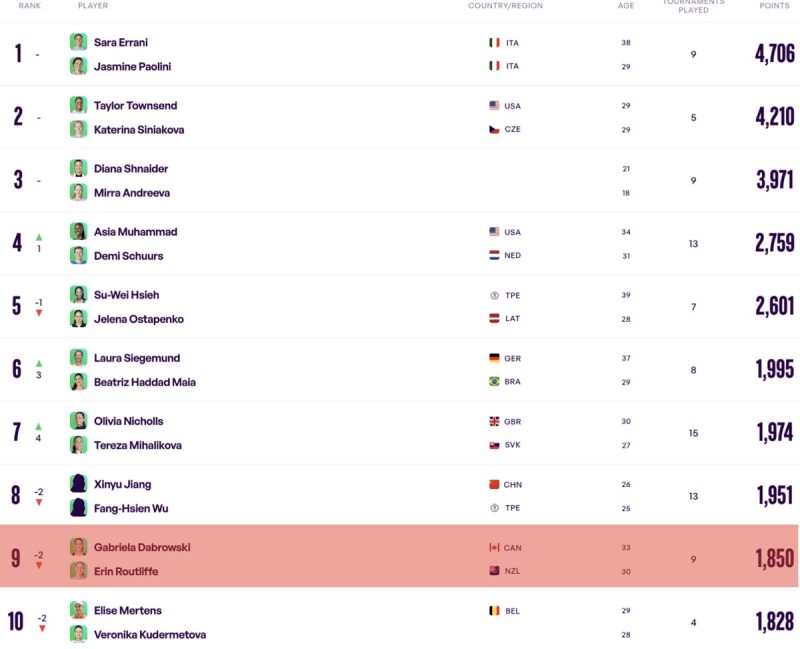Click Brazil flag beside Beatriz Haddad Maia
Image resolution: width=800 pixels, height=649 pixels.
click(494, 382)
